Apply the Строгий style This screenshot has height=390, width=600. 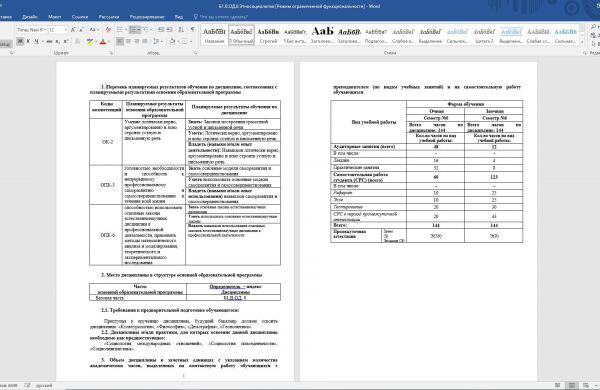269,35
